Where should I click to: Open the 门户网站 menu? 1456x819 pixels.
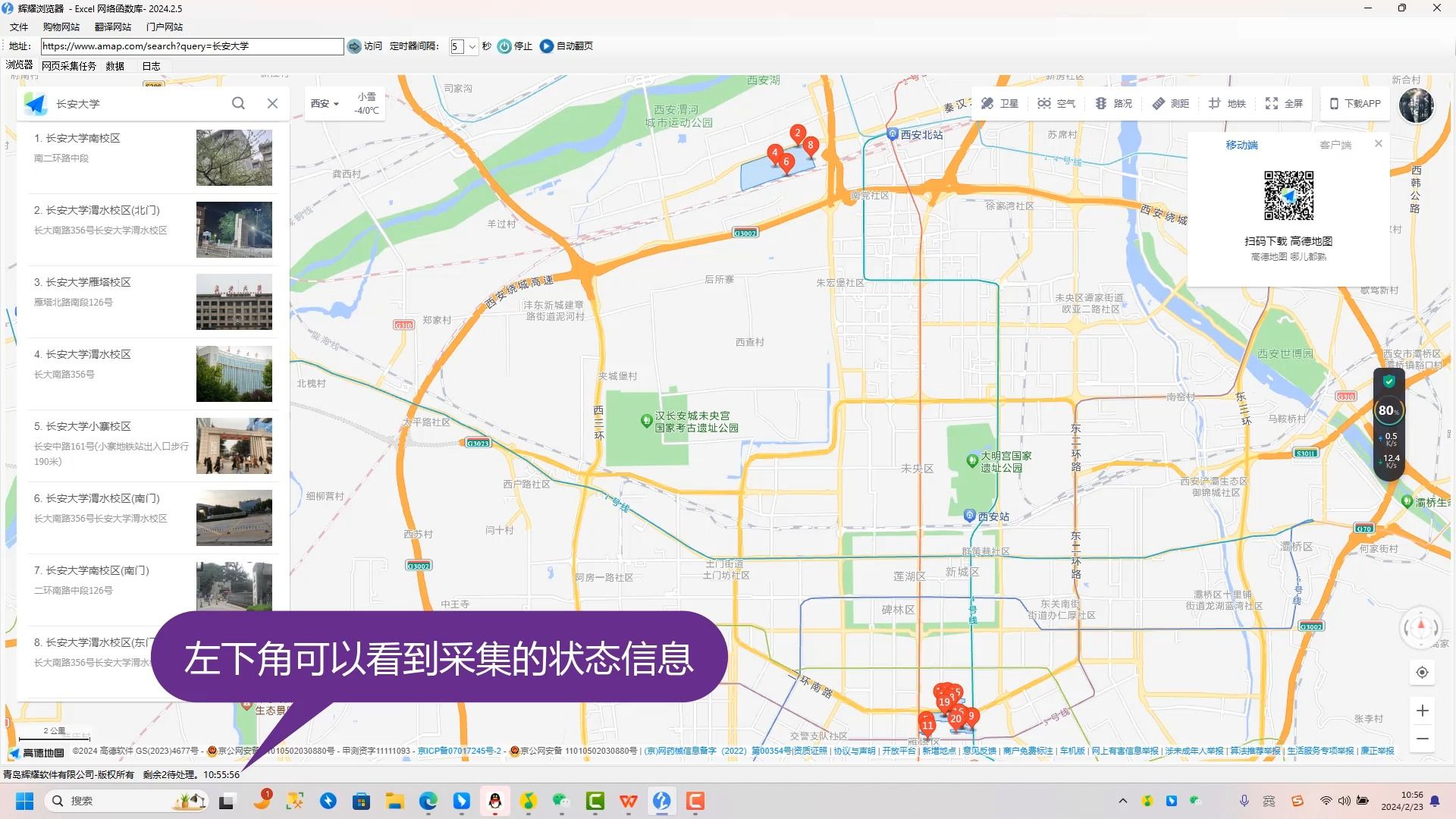tap(164, 27)
